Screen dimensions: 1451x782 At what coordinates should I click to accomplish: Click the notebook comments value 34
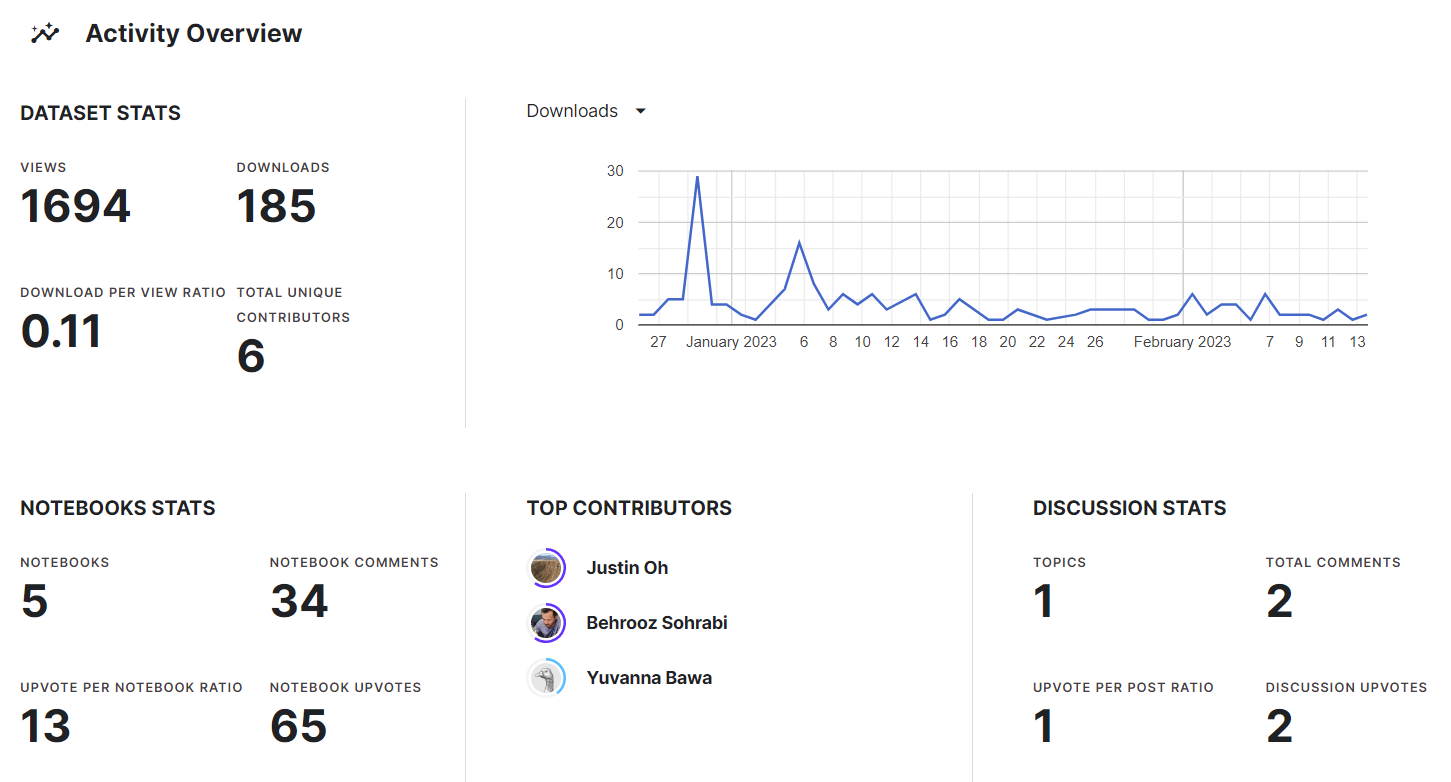point(299,601)
